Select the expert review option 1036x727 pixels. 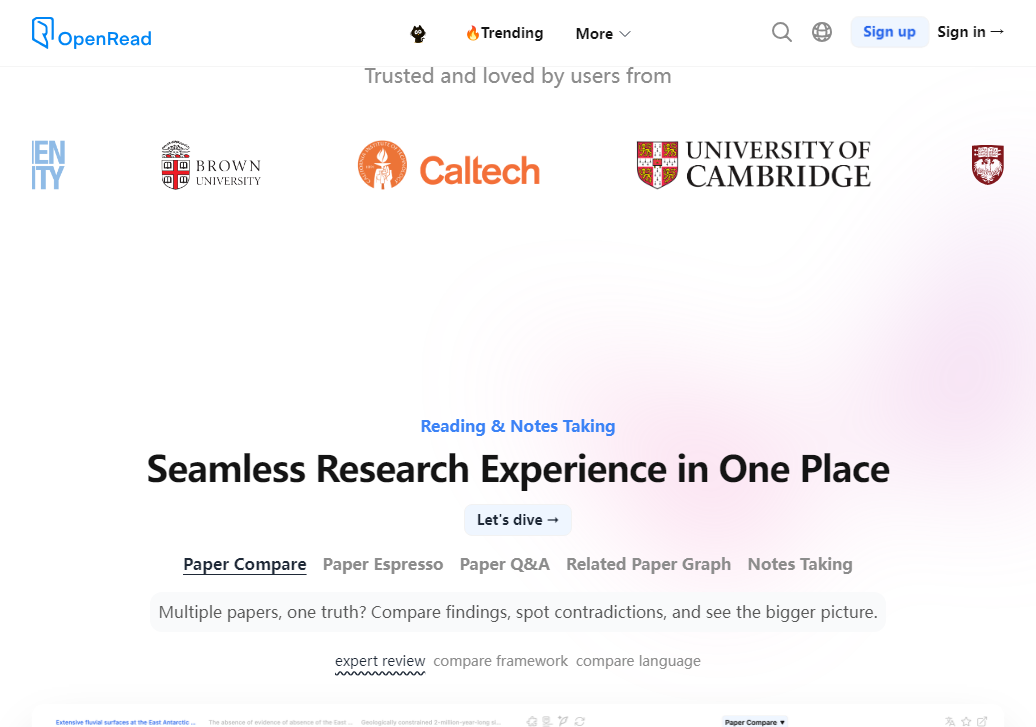pyautogui.click(x=380, y=662)
